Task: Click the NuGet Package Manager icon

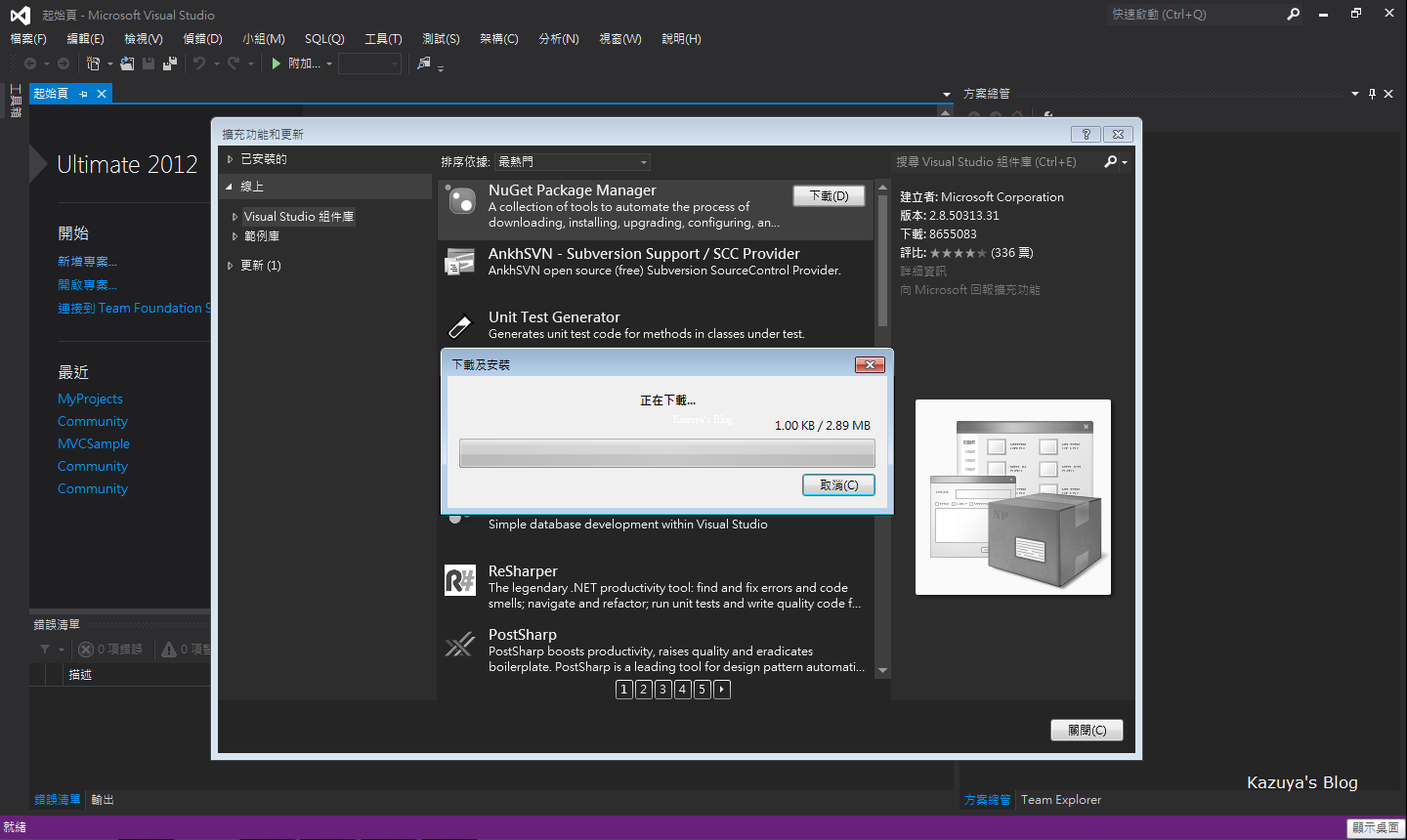Action: tap(460, 201)
